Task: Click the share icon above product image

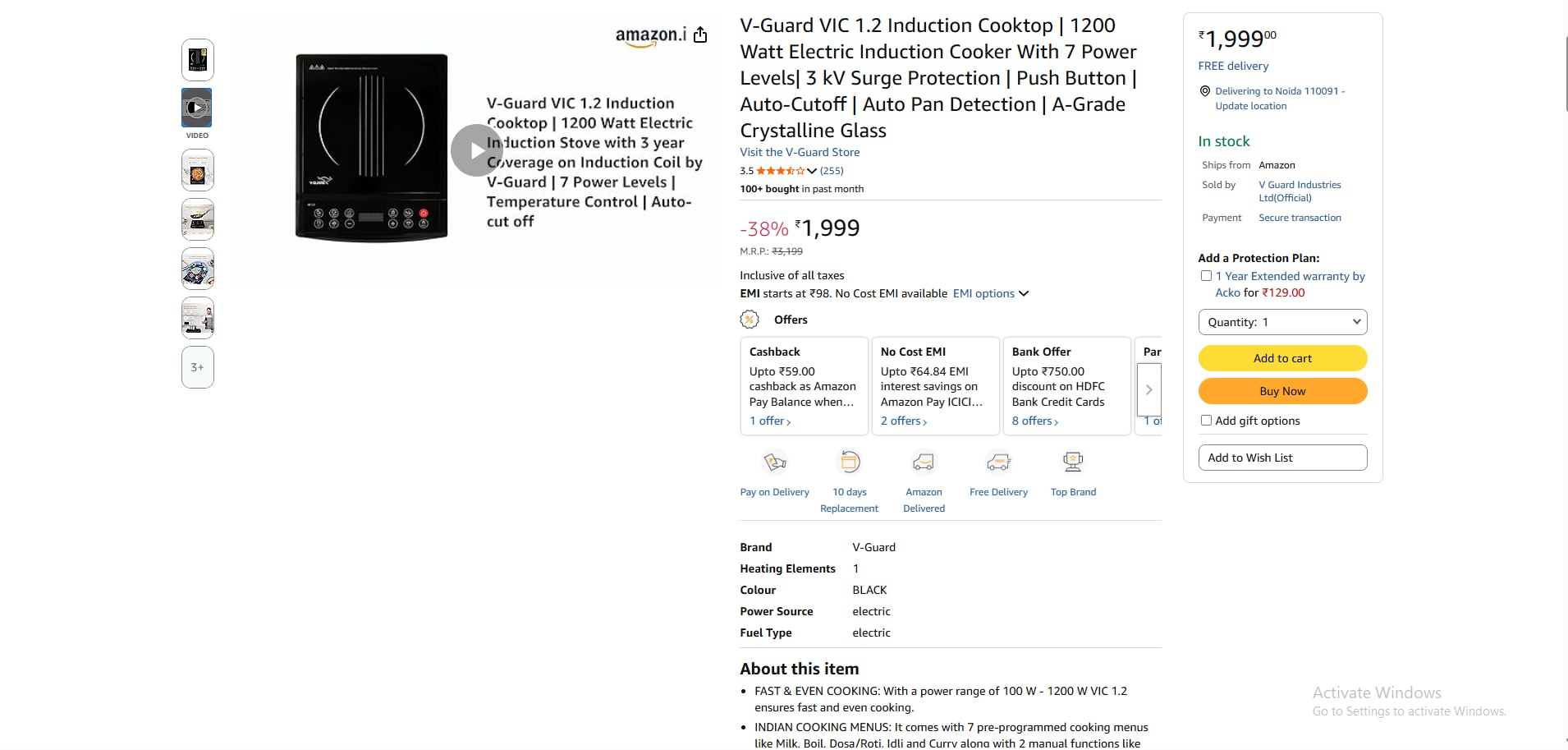Action: pyautogui.click(x=700, y=35)
